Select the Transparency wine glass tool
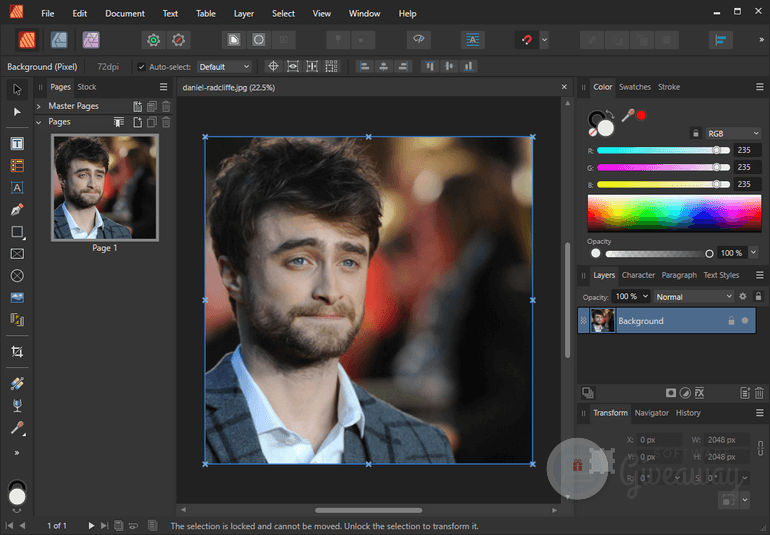 point(17,405)
